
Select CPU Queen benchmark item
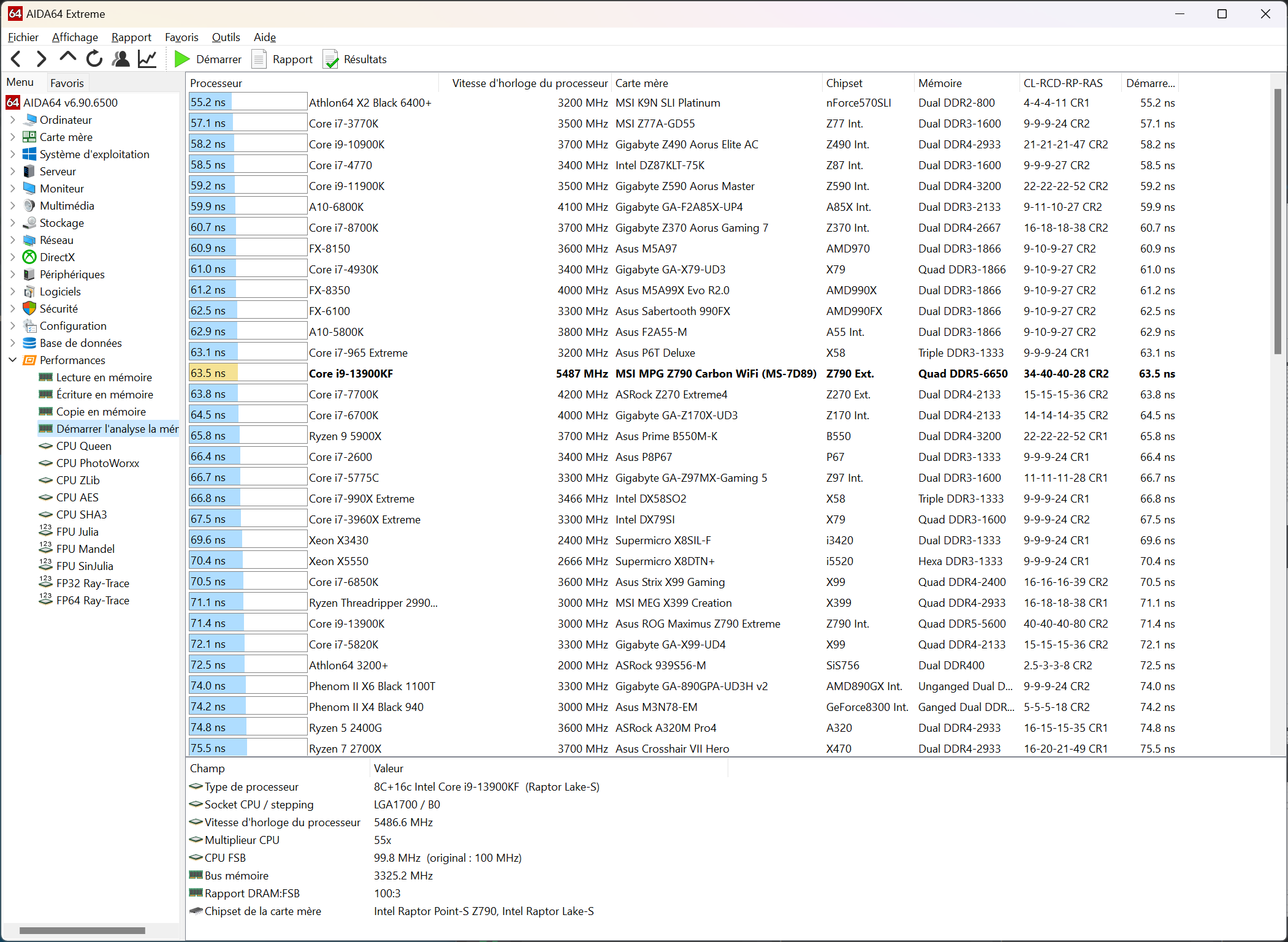click(x=83, y=446)
